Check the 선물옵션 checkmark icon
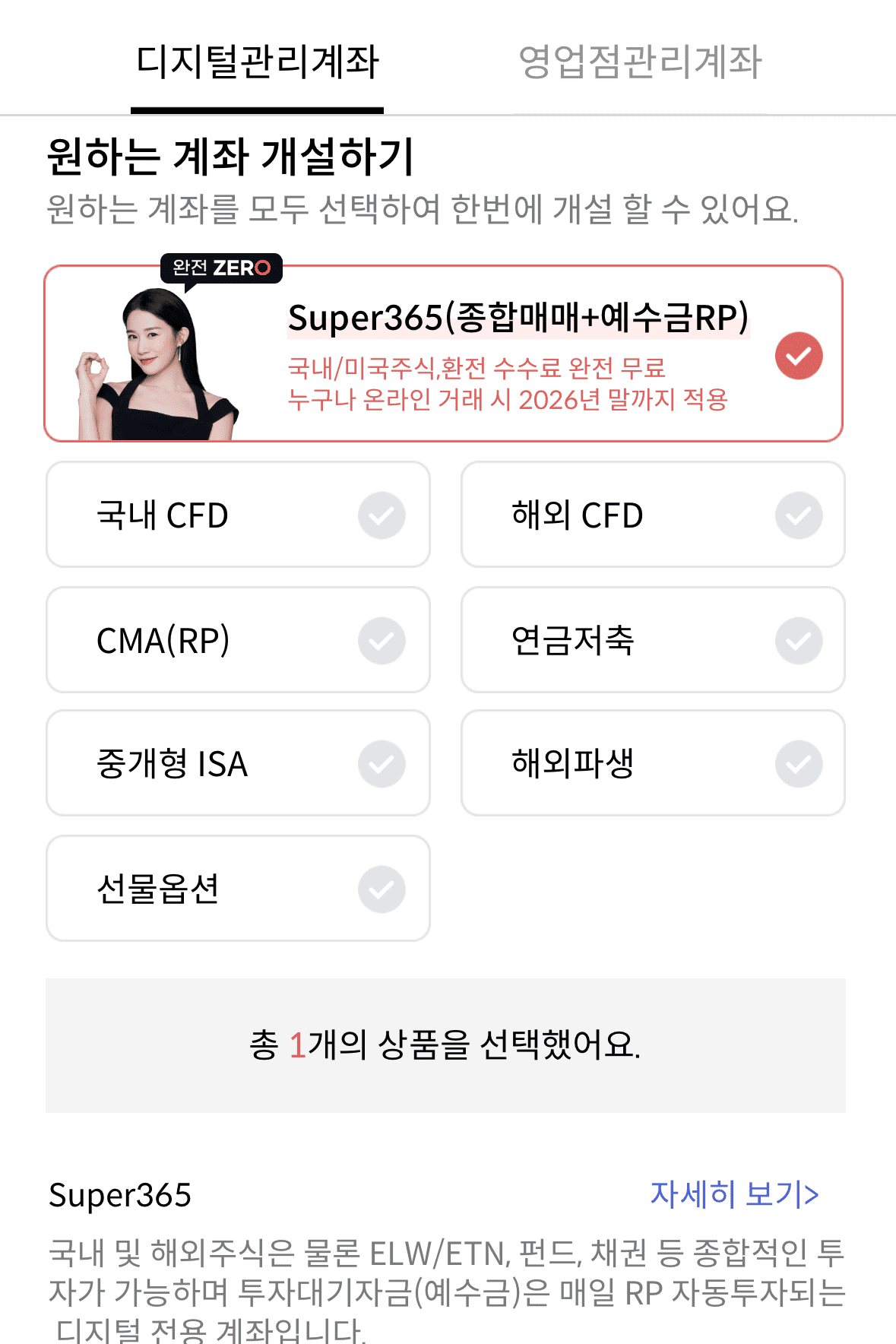The width and height of the screenshot is (896, 1344). (x=382, y=889)
